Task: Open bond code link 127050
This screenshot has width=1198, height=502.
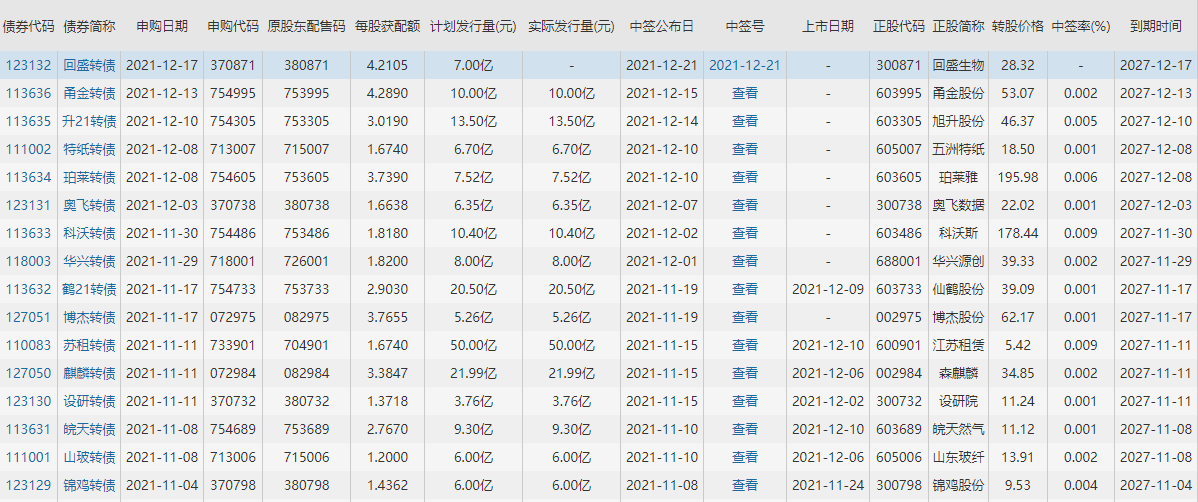Action: 28,373
